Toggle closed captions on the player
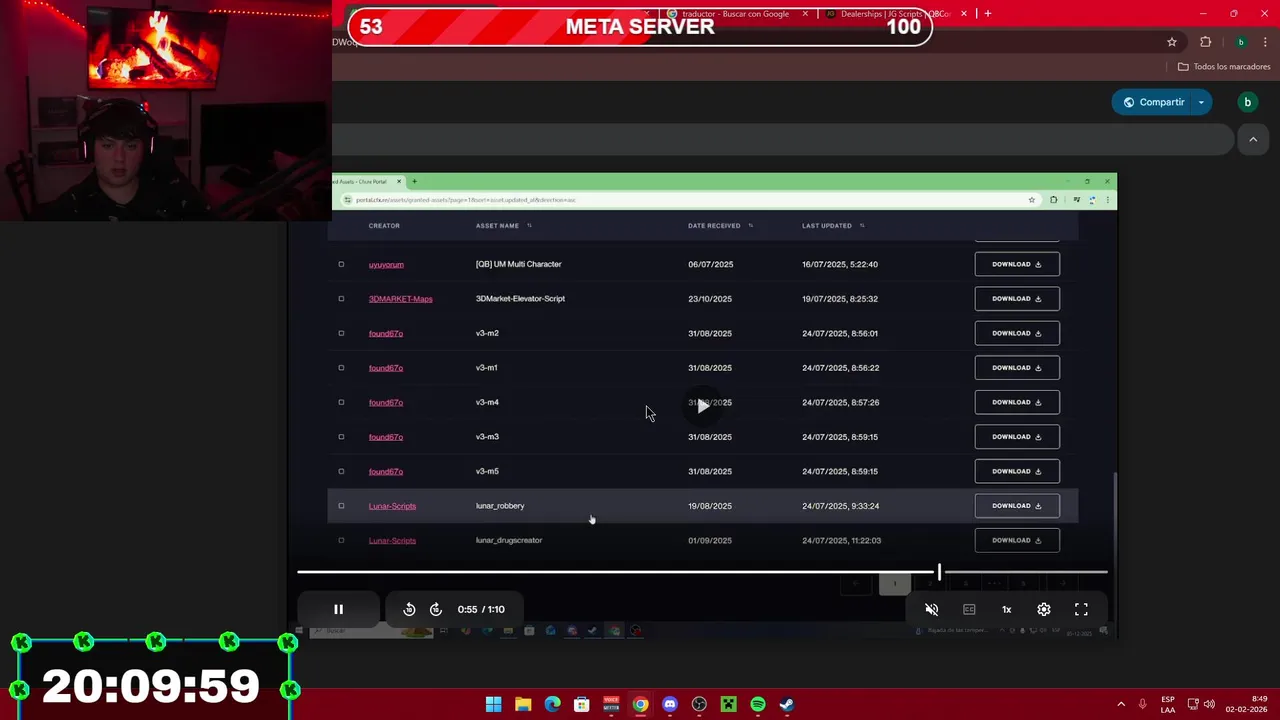1280x720 pixels. (x=969, y=609)
